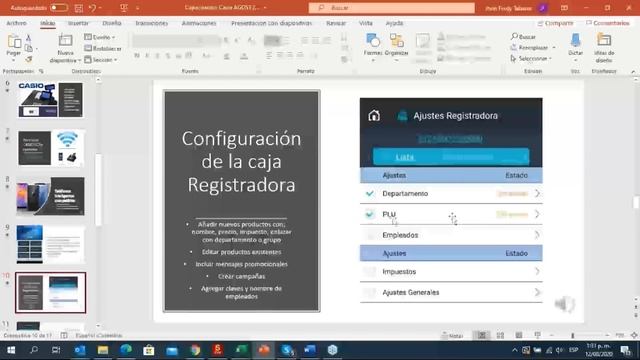Viewport: 640px width, 360px height.
Task: Click the Copiar formato brush icon
Action: pyautogui.click(x=29, y=59)
